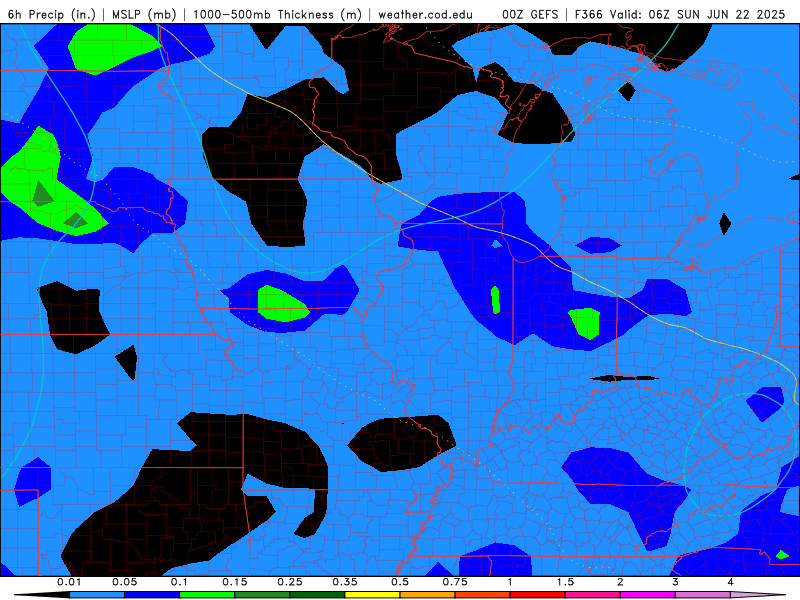
Task: Click the 0.05 legend value
Action: (124, 582)
